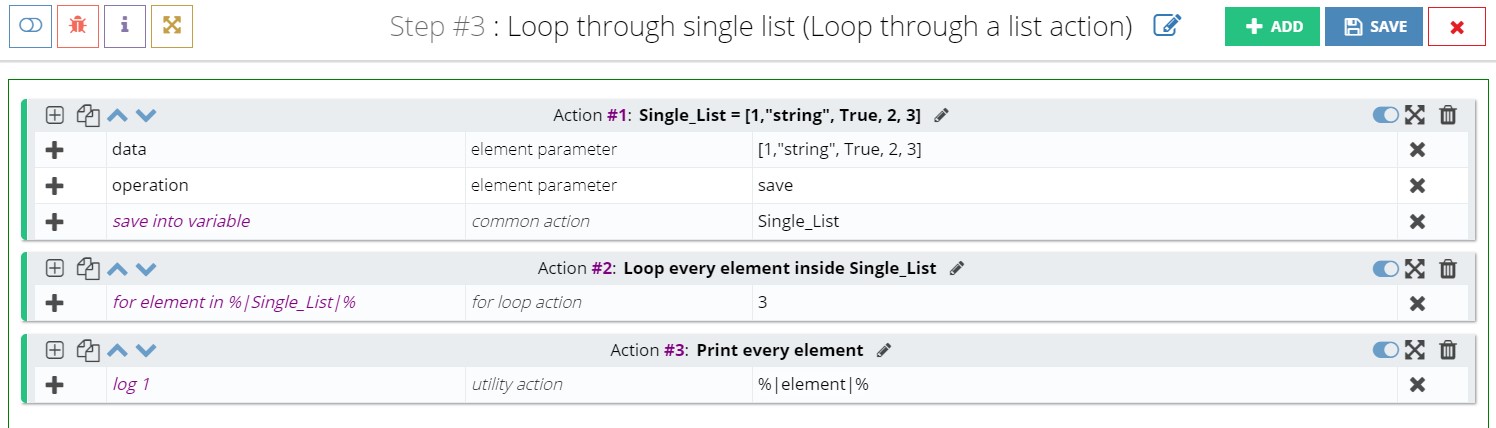Viewport: 1496px width, 428px height.
Task: Turn off Action #3 toggle switch
Action: pyautogui.click(x=1386, y=350)
